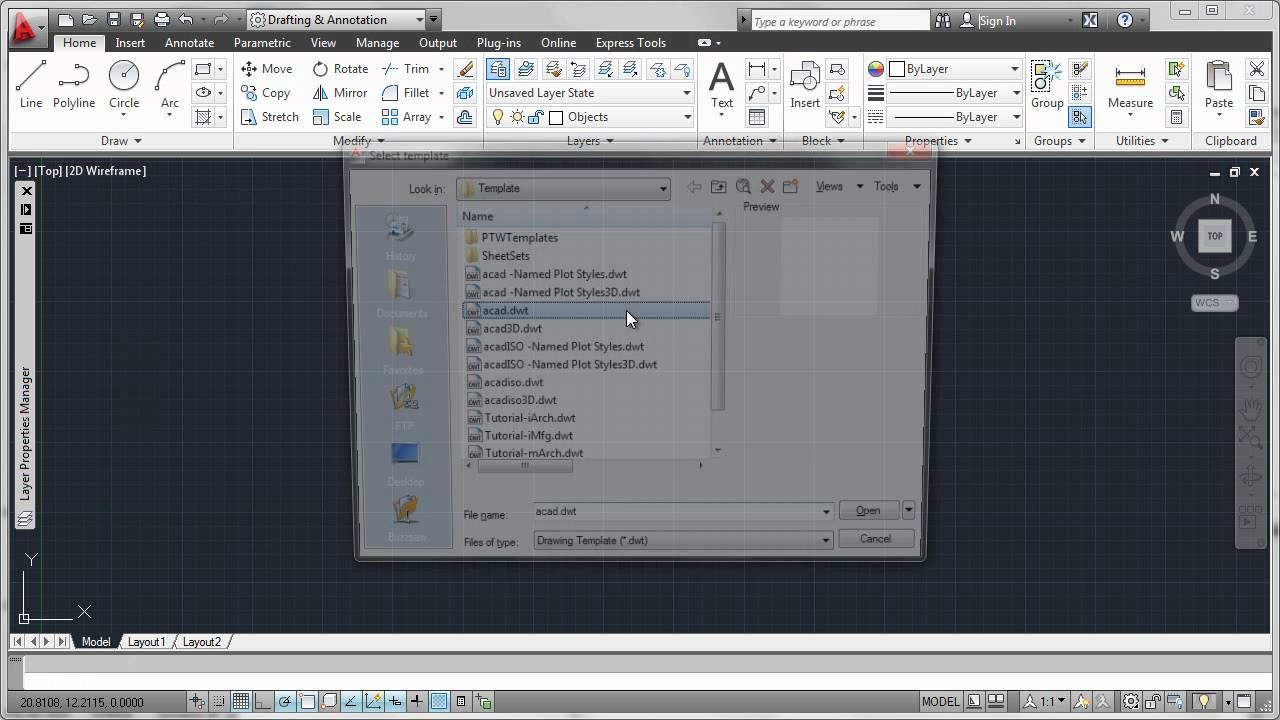Click the Rotate tool
The image size is (1280, 720).
pos(340,69)
